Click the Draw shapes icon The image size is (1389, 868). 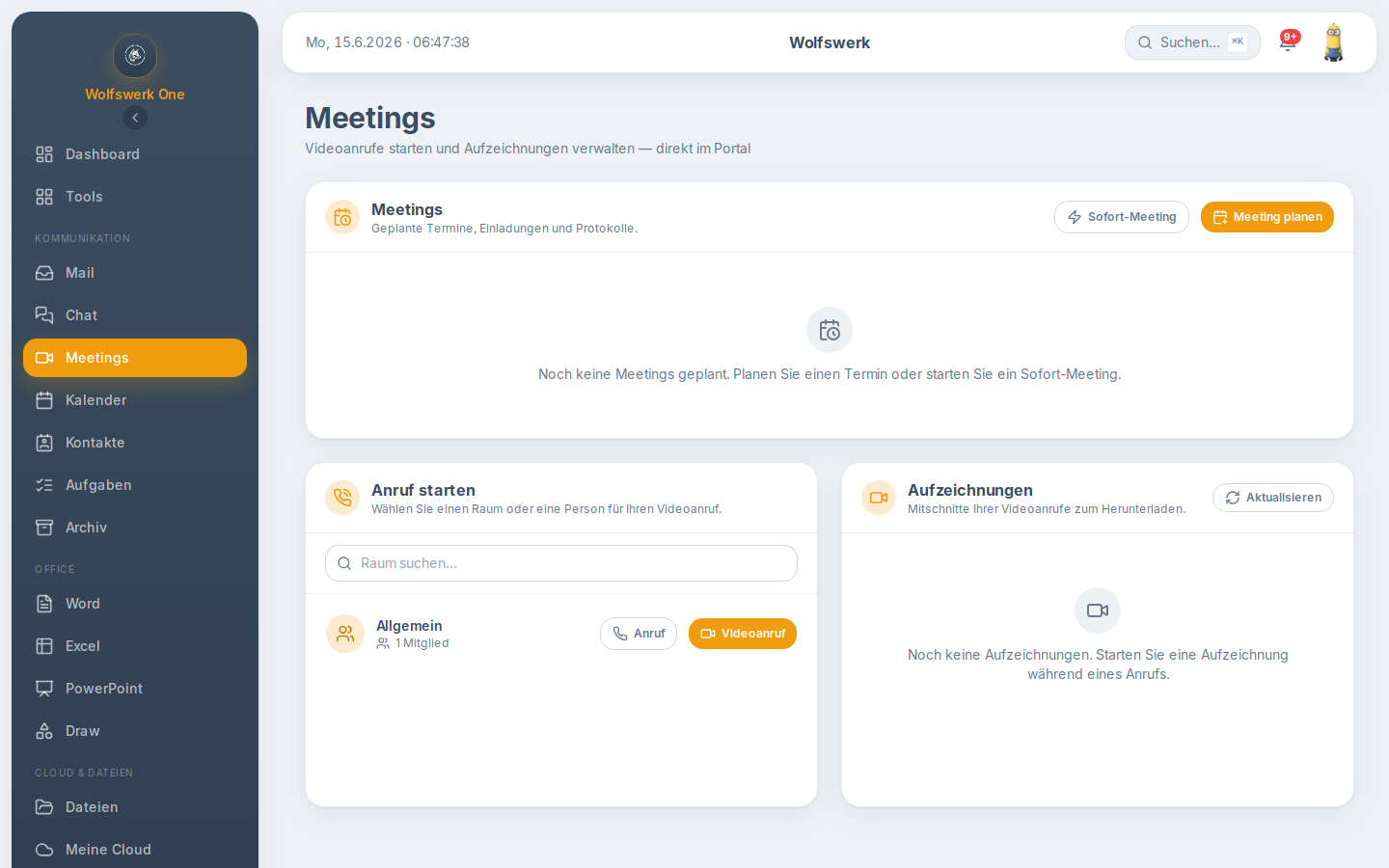(44, 731)
